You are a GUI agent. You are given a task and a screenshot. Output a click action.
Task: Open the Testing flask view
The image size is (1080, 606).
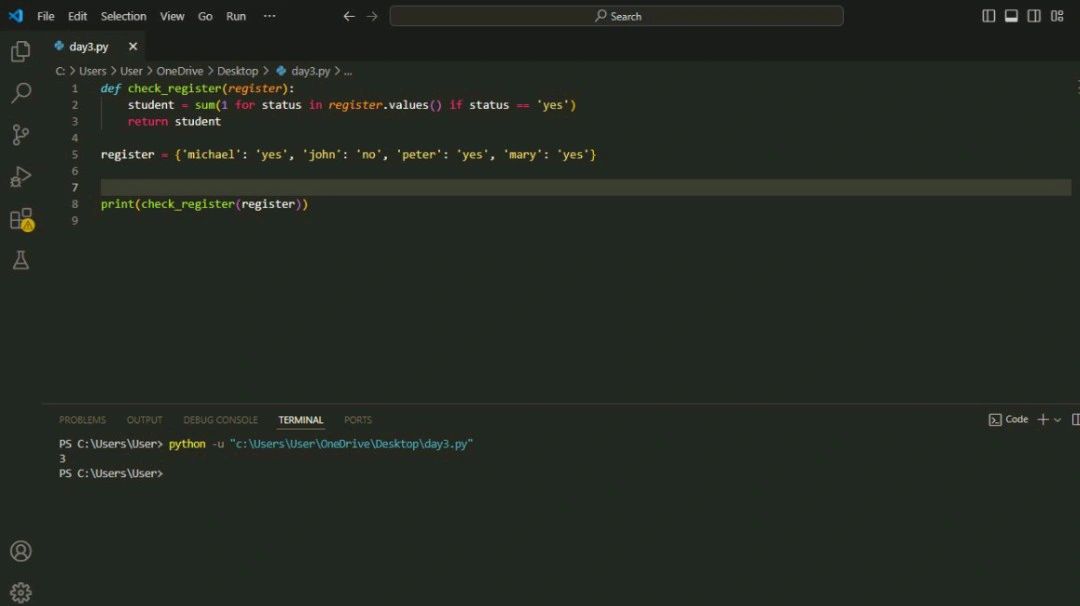pyautogui.click(x=20, y=261)
